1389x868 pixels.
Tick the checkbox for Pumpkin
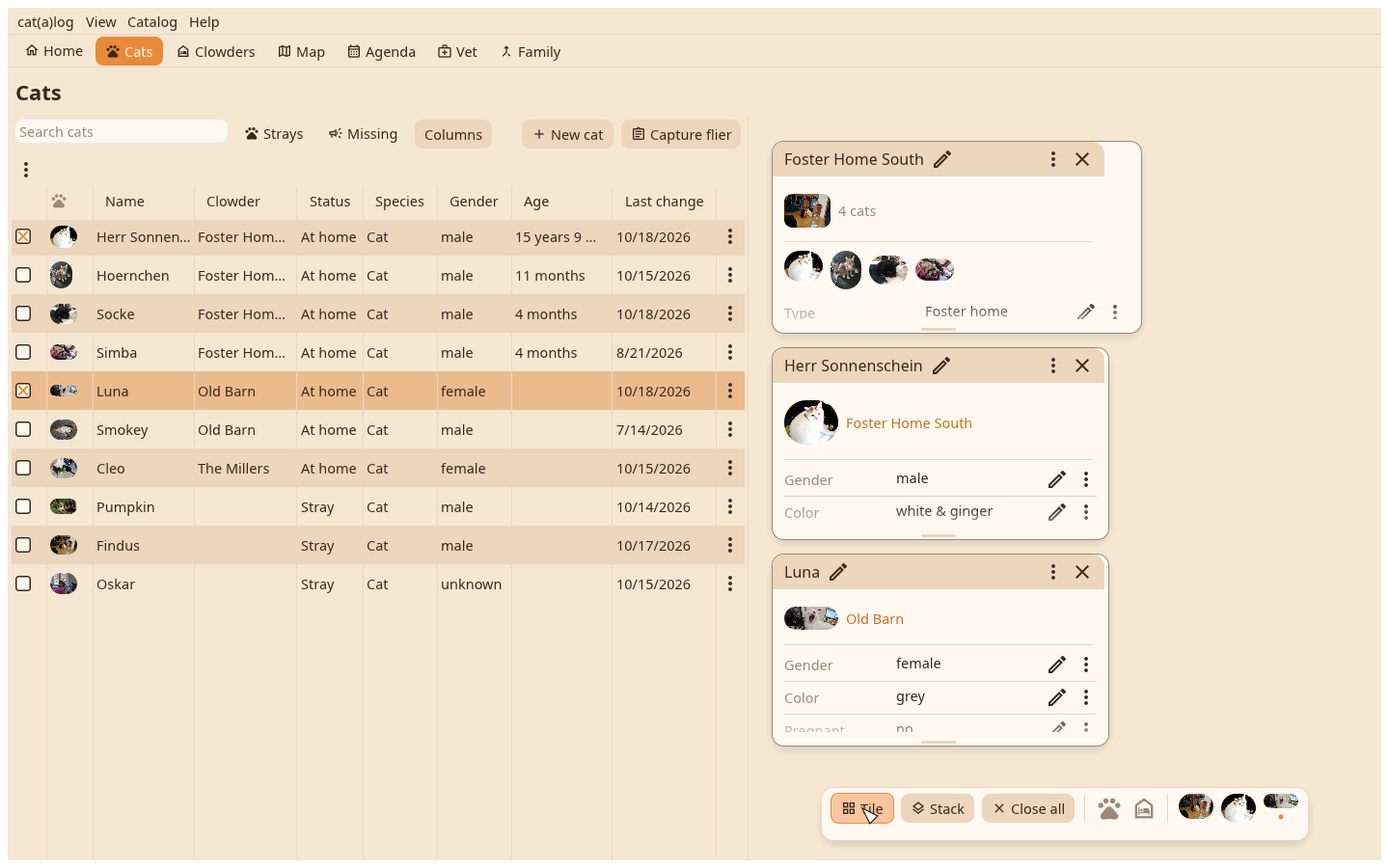tap(23, 506)
